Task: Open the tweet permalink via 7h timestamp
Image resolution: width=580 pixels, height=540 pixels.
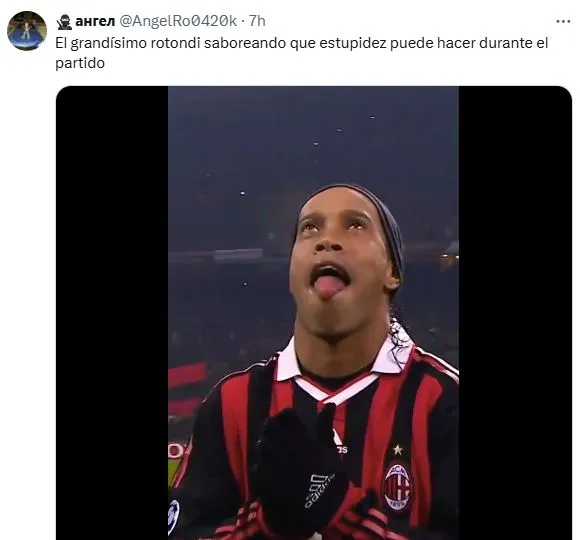Action: click(257, 21)
